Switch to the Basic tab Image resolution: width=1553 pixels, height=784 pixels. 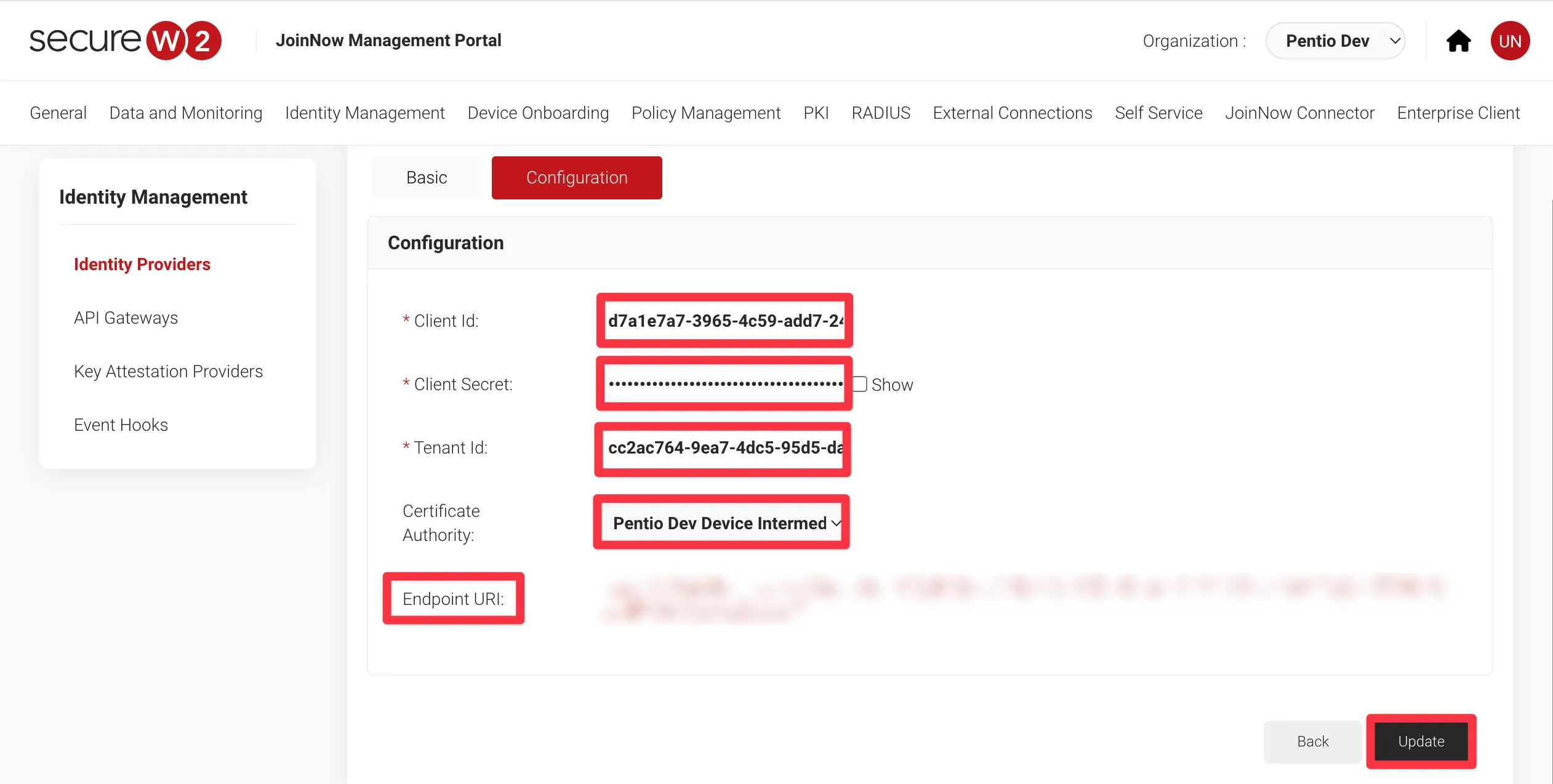coord(427,178)
